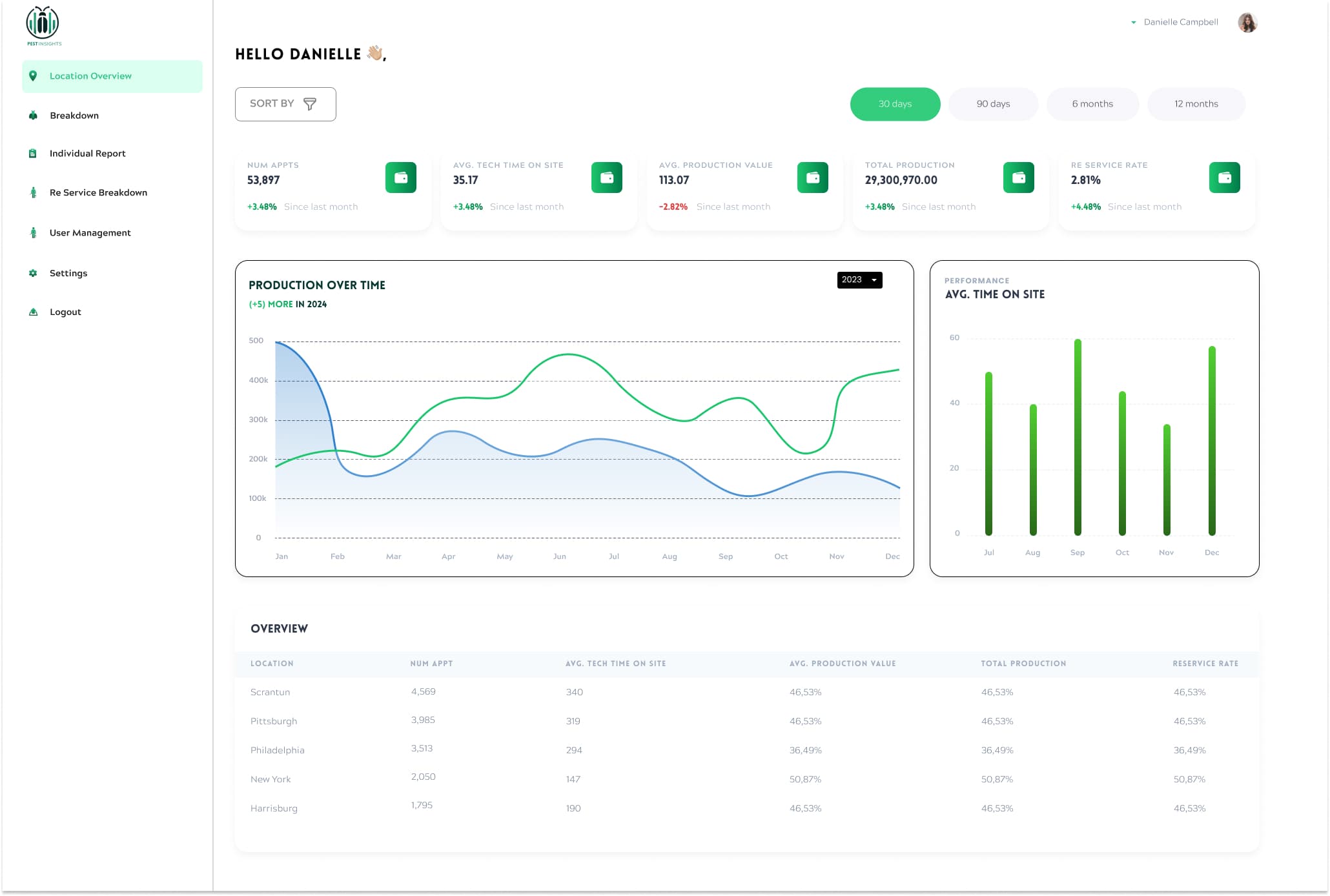1330x896 pixels.
Task: Click the filter funnel icon in Sort By
Action: tap(310, 104)
